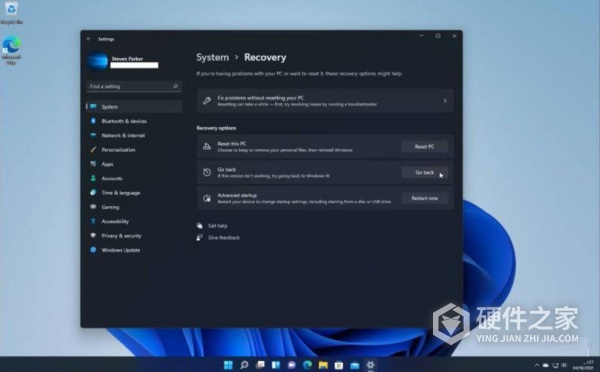Open Widgets on the taskbar
The width and height of the screenshot is (600, 372).
click(276, 365)
